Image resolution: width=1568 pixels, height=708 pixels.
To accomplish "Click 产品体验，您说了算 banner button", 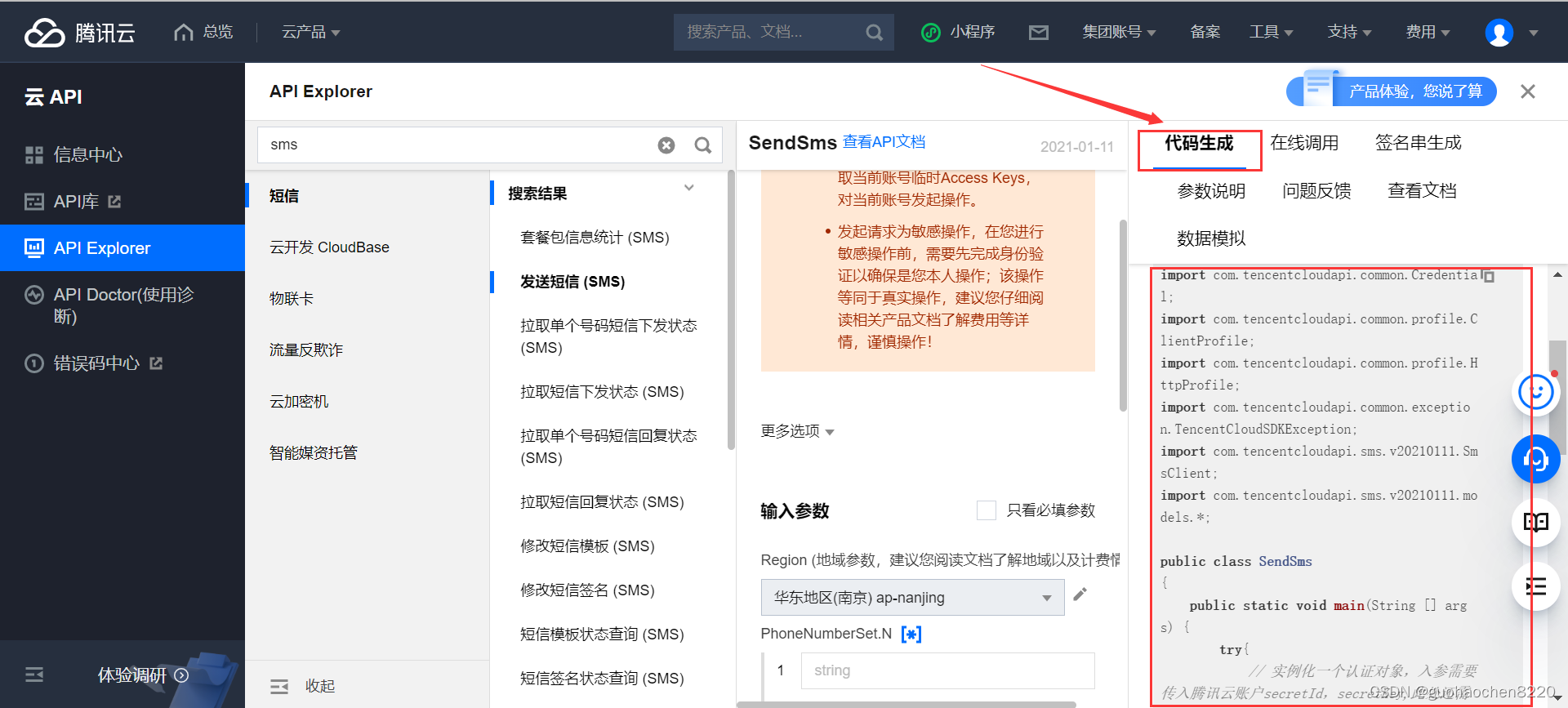I will pyautogui.click(x=1392, y=91).
